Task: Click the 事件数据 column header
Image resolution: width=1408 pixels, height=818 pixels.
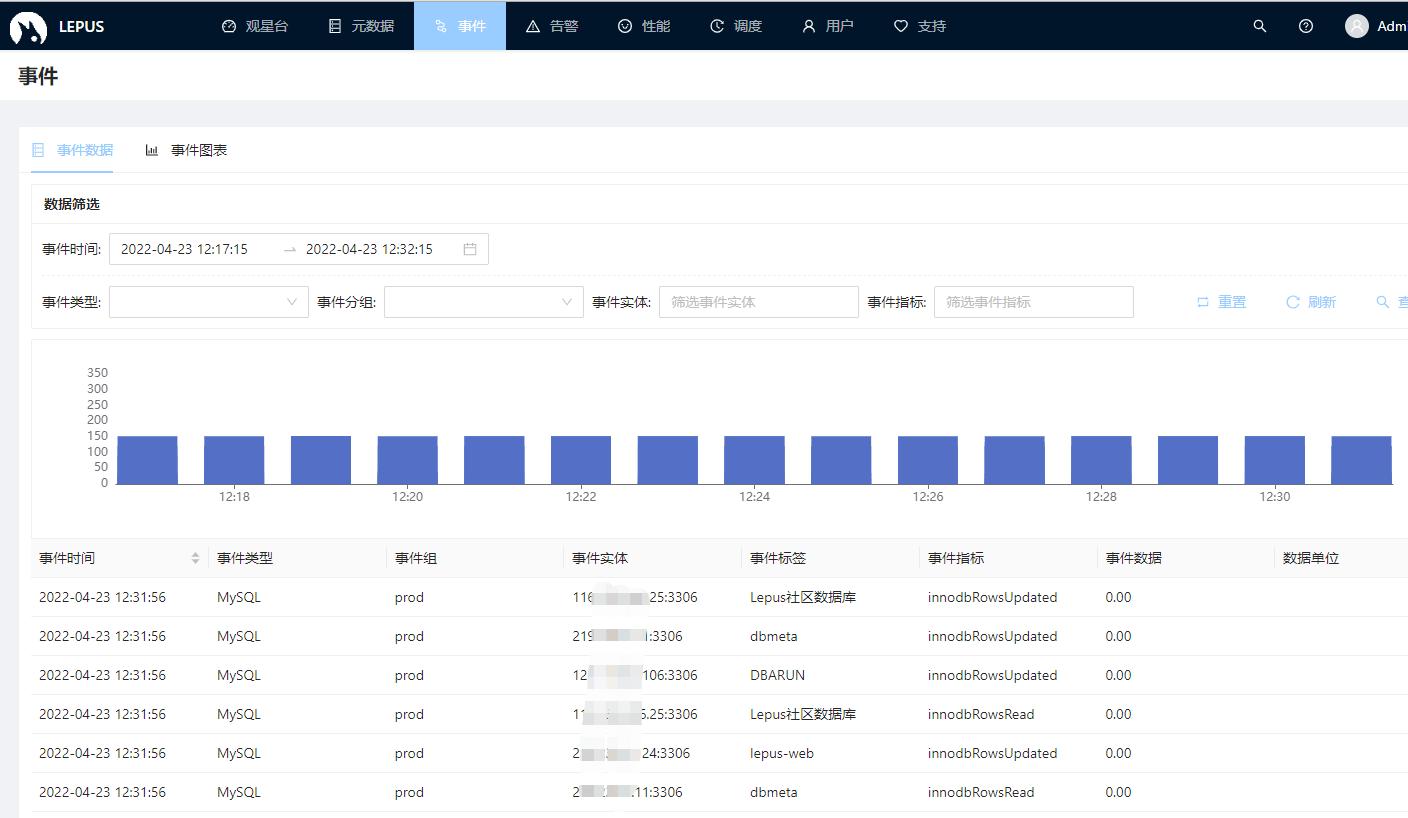Action: (1134, 558)
